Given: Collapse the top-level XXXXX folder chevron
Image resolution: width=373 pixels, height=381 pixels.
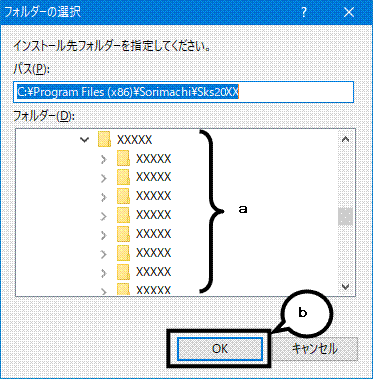Looking at the screenshot, I should [x=85, y=140].
